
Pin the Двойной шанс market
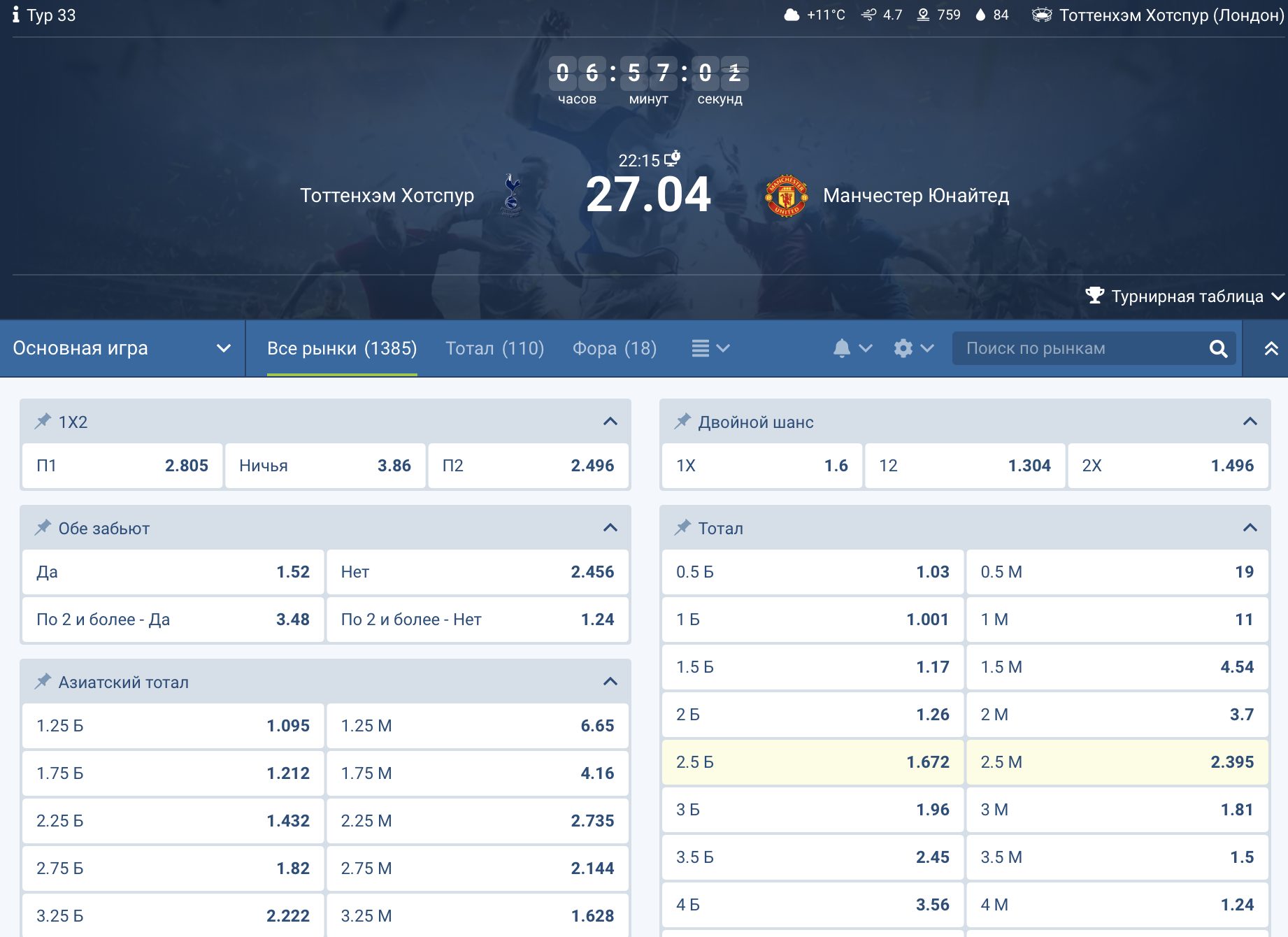click(682, 421)
